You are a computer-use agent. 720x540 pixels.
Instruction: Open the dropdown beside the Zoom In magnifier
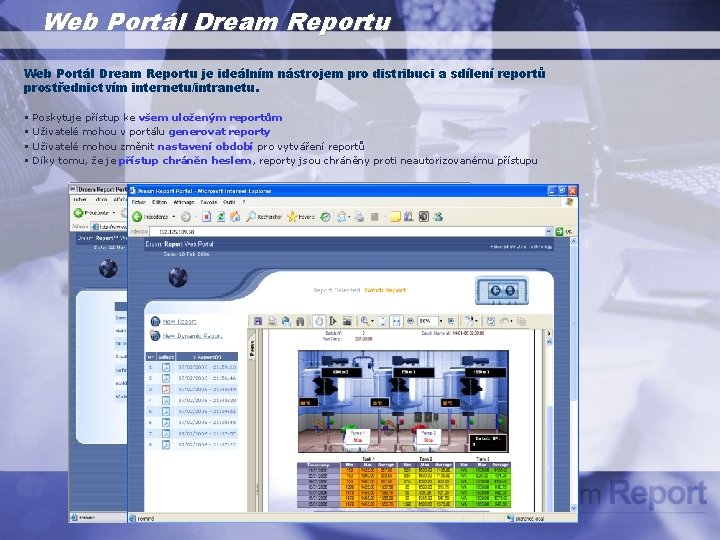click(x=372, y=321)
